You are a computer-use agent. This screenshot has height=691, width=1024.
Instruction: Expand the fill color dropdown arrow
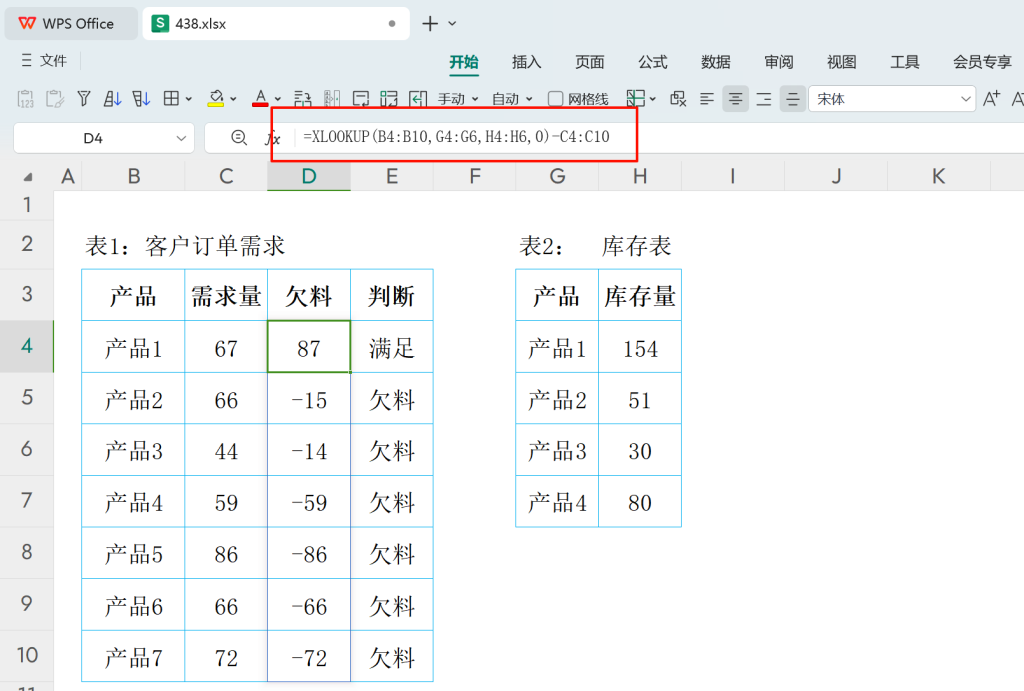click(x=233, y=99)
